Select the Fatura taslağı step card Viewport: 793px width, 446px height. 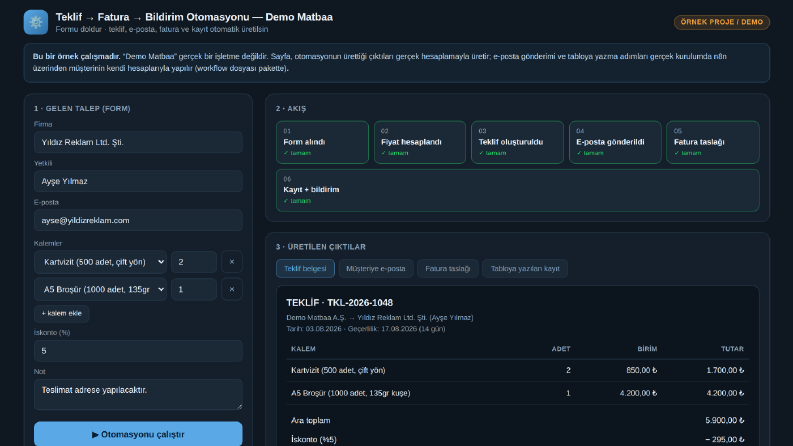point(713,142)
